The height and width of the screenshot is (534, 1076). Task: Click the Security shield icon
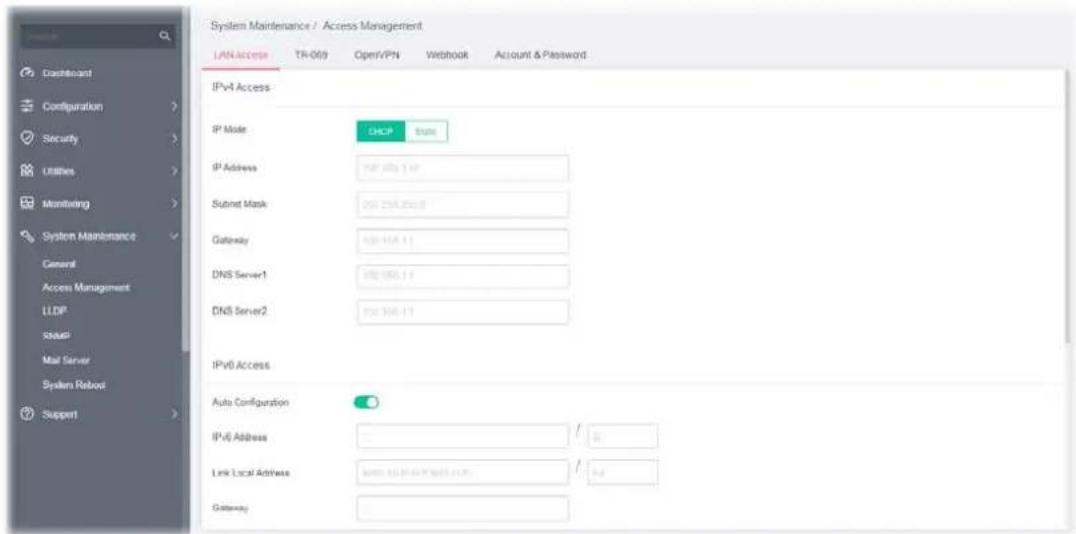tap(29, 139)
